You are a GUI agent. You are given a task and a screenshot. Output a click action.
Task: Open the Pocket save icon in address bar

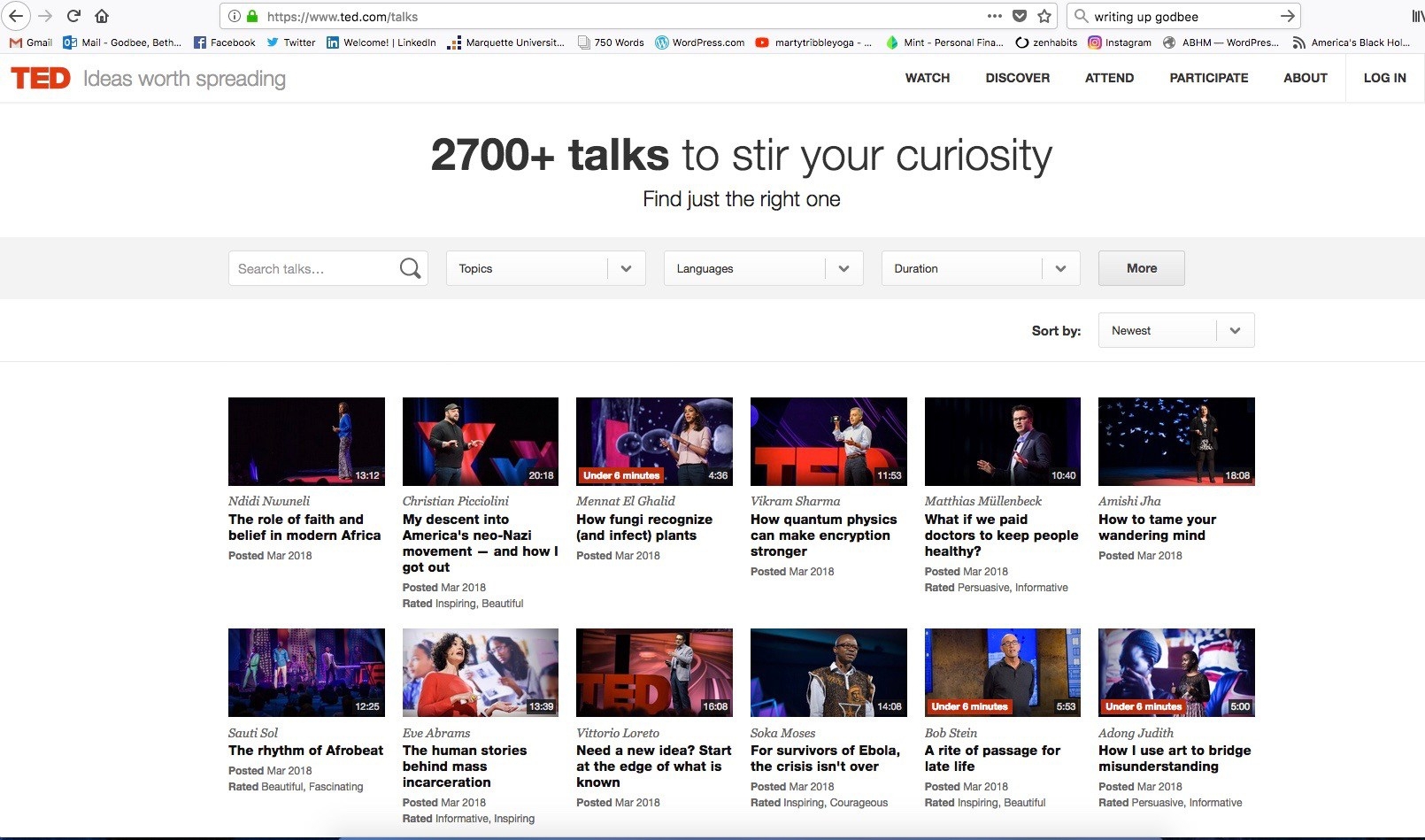(1020, 16)
